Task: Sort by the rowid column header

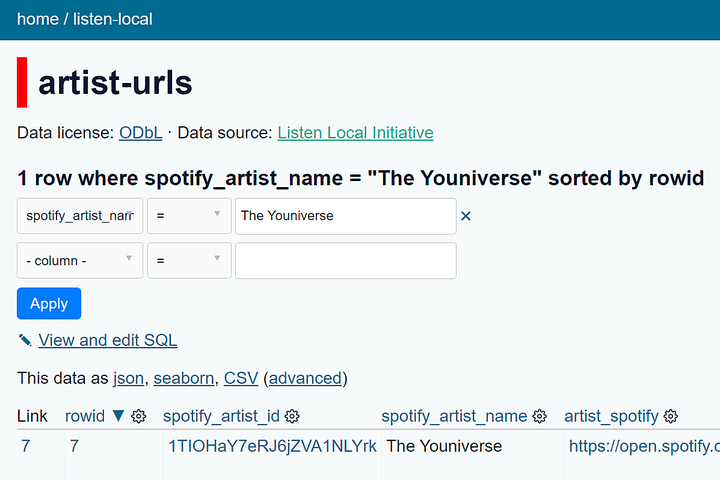Action: [85, 416]
